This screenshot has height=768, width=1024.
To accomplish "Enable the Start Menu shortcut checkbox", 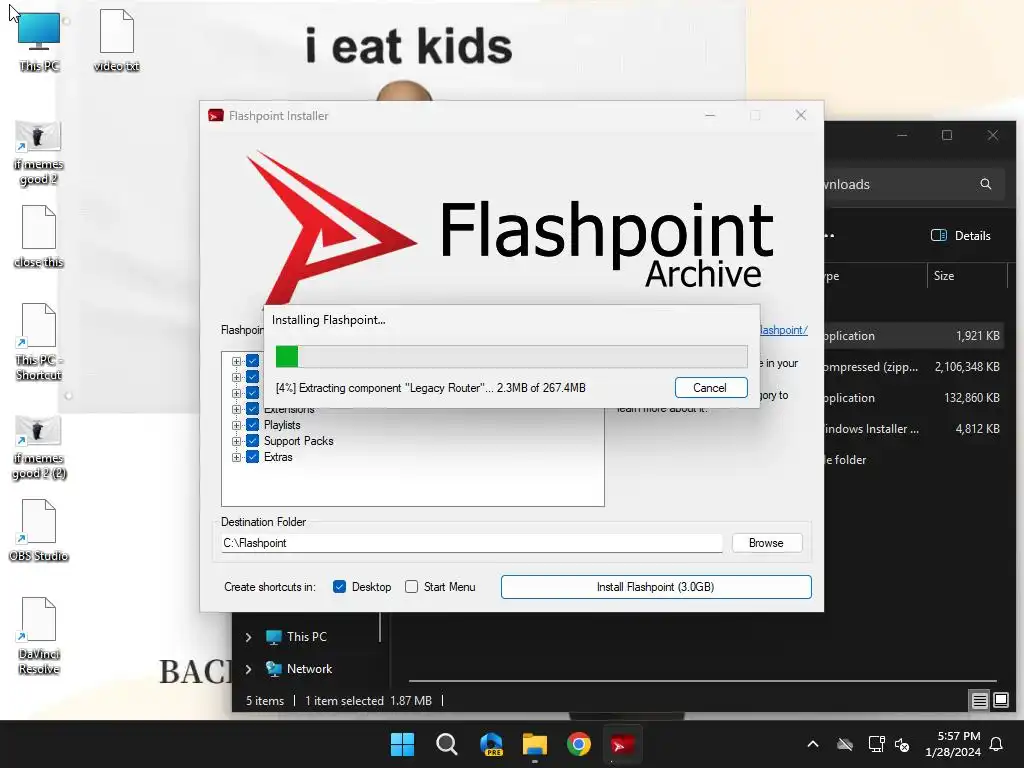I will (x=411, y=586).
